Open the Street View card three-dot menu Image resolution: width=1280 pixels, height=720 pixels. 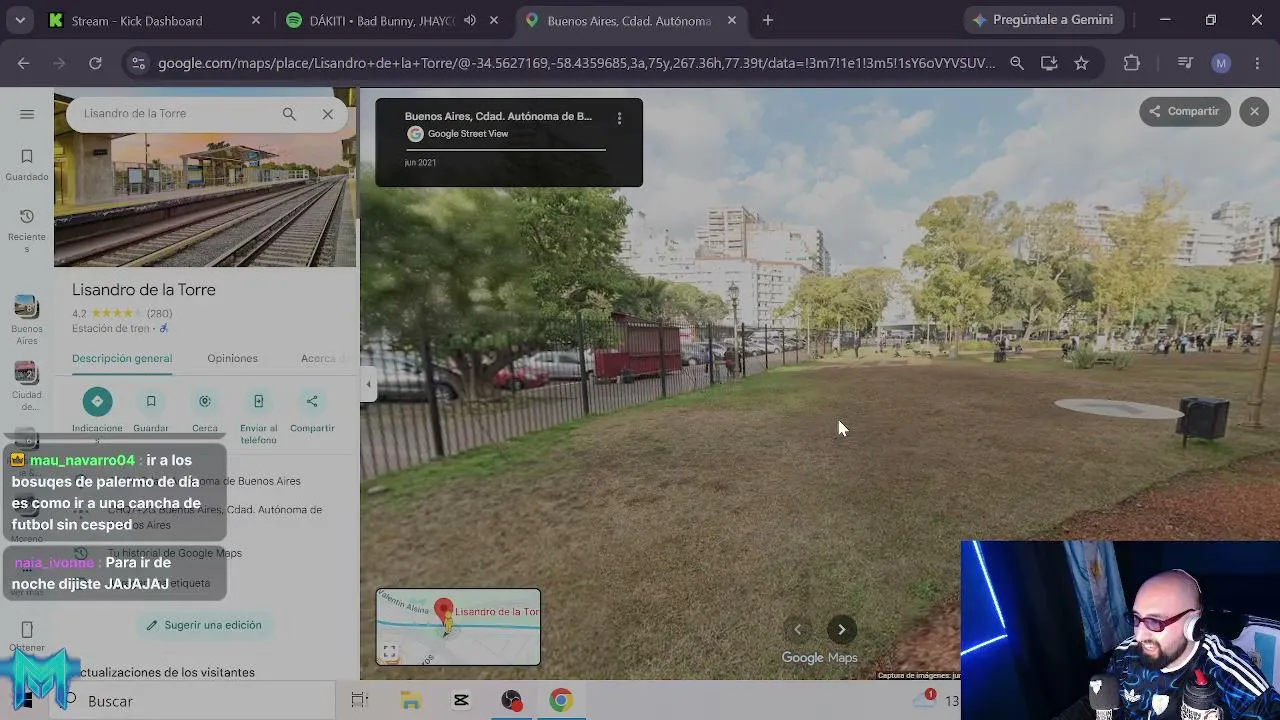point(619,118)
